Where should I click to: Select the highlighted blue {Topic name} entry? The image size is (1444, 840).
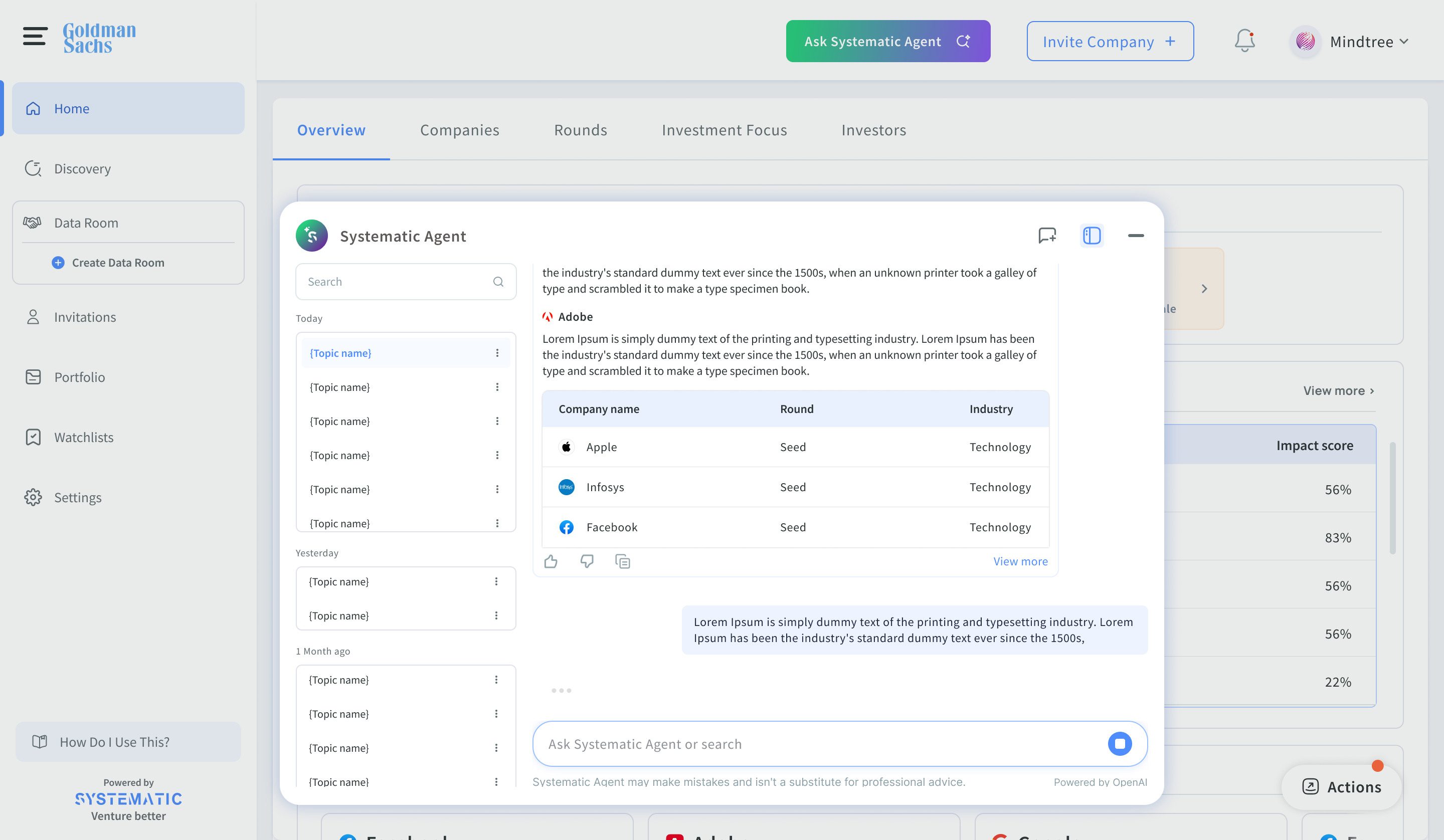pos(405,353)
